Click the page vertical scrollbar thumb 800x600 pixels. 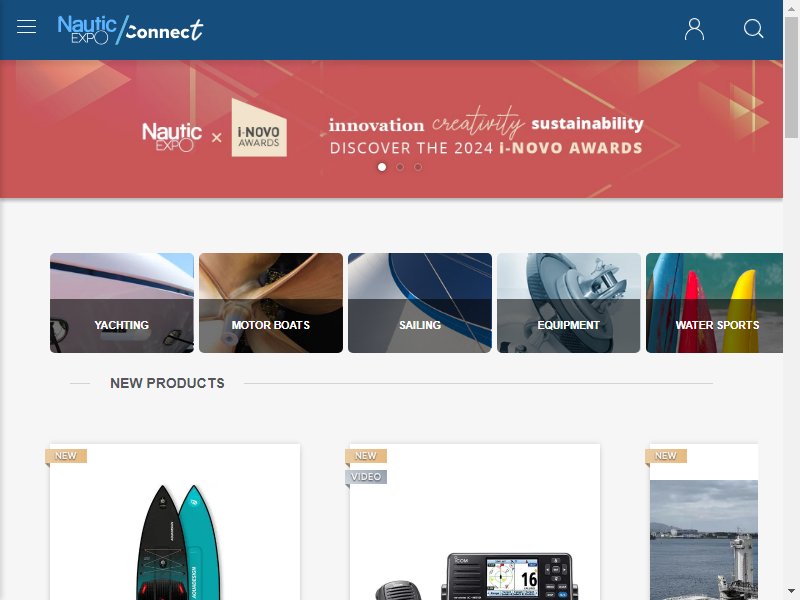coord(791,77)
